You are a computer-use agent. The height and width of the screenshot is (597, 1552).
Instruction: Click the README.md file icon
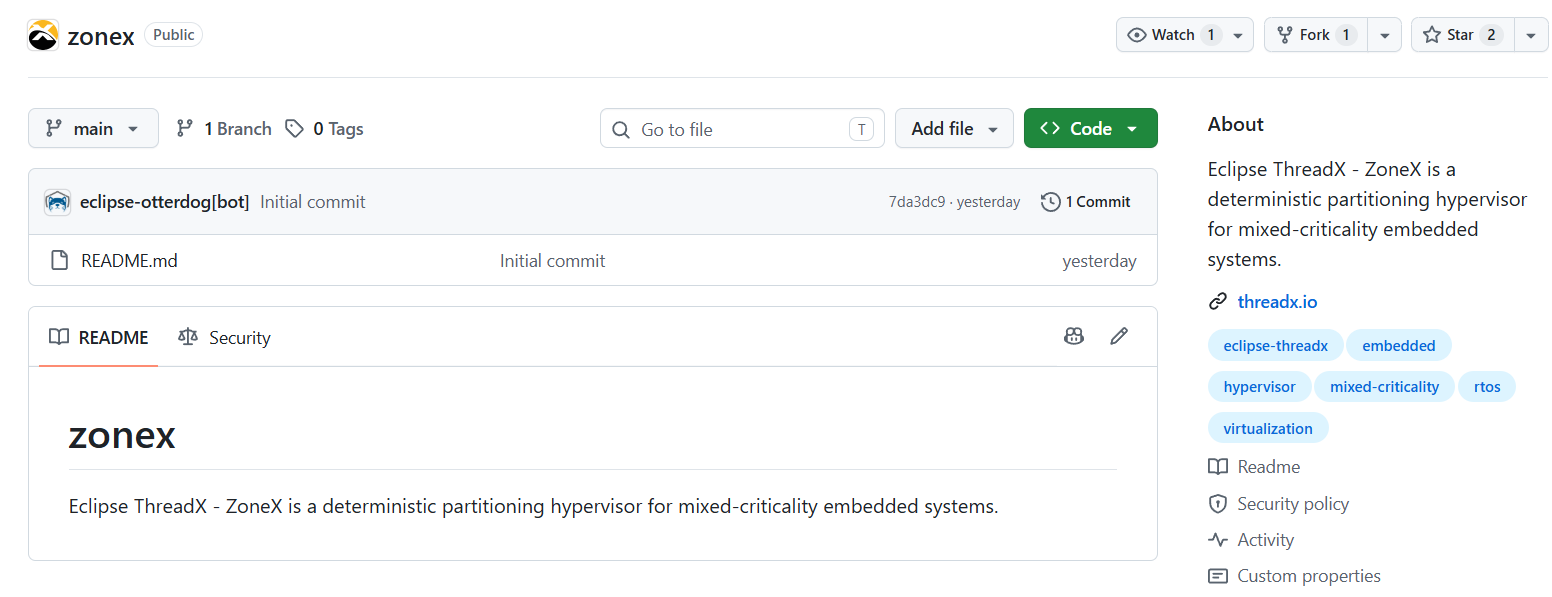tap(60, 261)
